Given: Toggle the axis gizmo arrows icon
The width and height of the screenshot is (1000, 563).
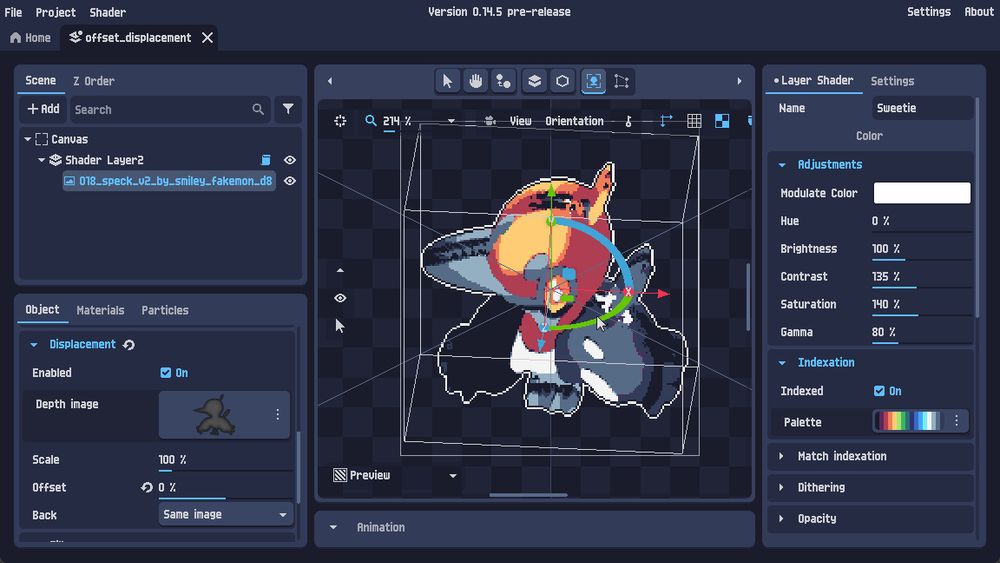Looking at the screenshot, I should 666,121.
